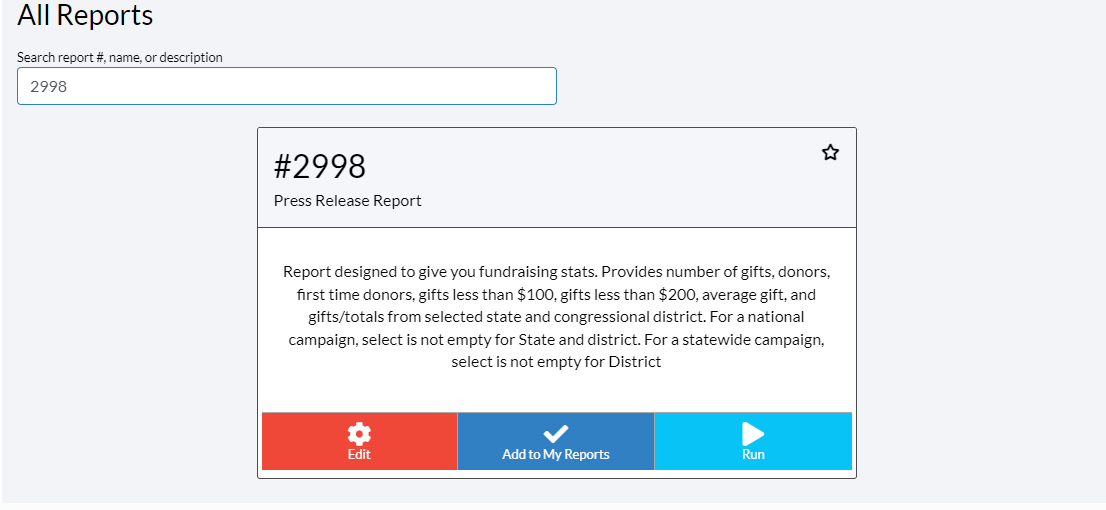Image resolution: width=1106 pixels, height=510 pixels.
Task: Click the All Reports page heading
Action: (x=85, y=15)
